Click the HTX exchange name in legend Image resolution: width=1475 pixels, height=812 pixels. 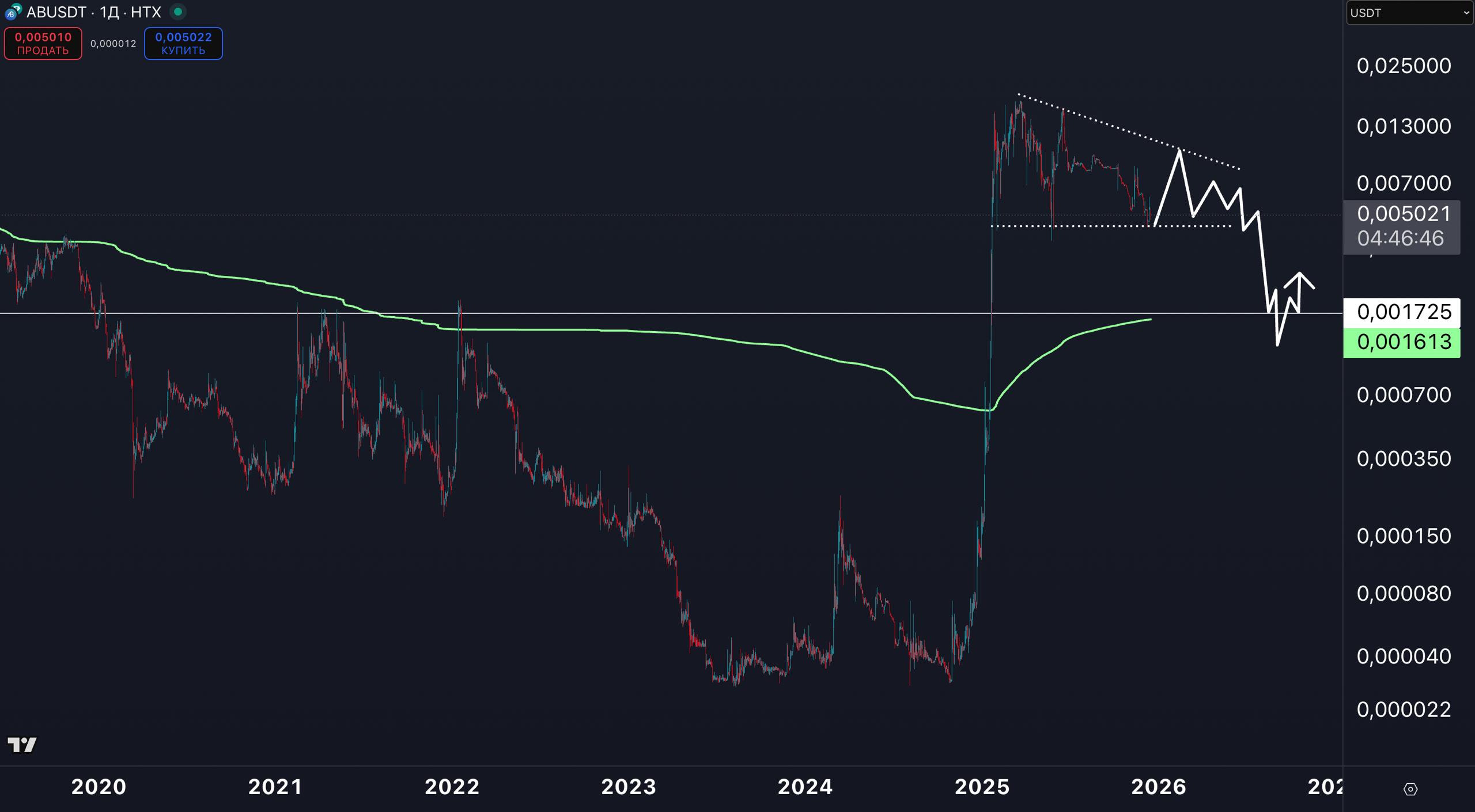click(146, 12)
